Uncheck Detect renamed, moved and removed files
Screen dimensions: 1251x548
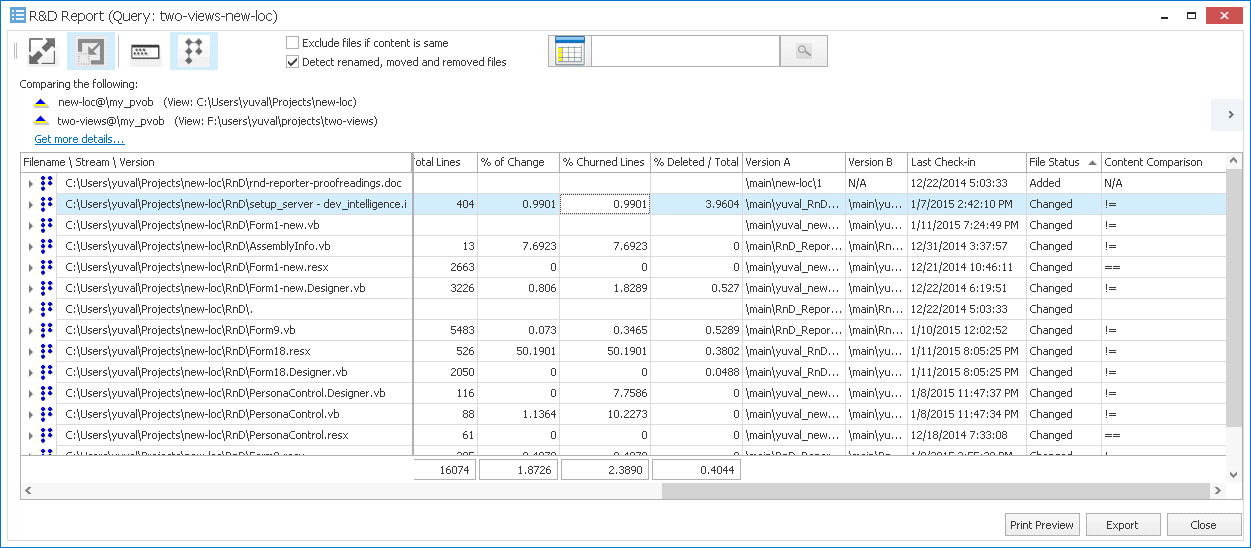(293, 62)
